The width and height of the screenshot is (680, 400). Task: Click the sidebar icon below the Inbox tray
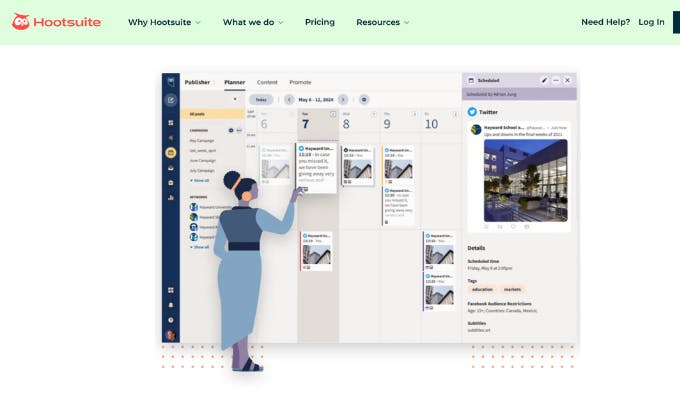tap(171, 183)
